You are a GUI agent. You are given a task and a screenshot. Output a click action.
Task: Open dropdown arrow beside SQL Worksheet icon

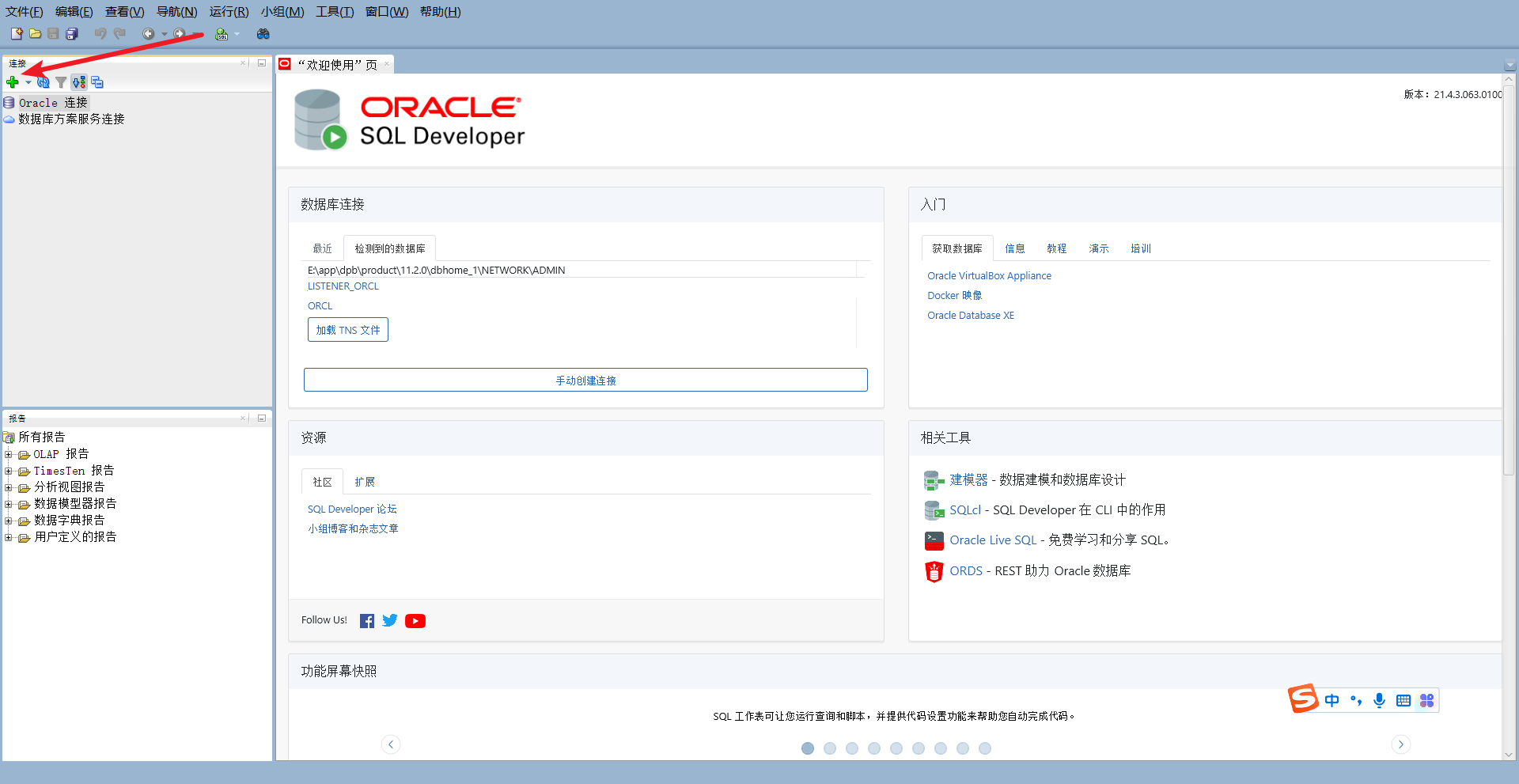tap(237, 34)
